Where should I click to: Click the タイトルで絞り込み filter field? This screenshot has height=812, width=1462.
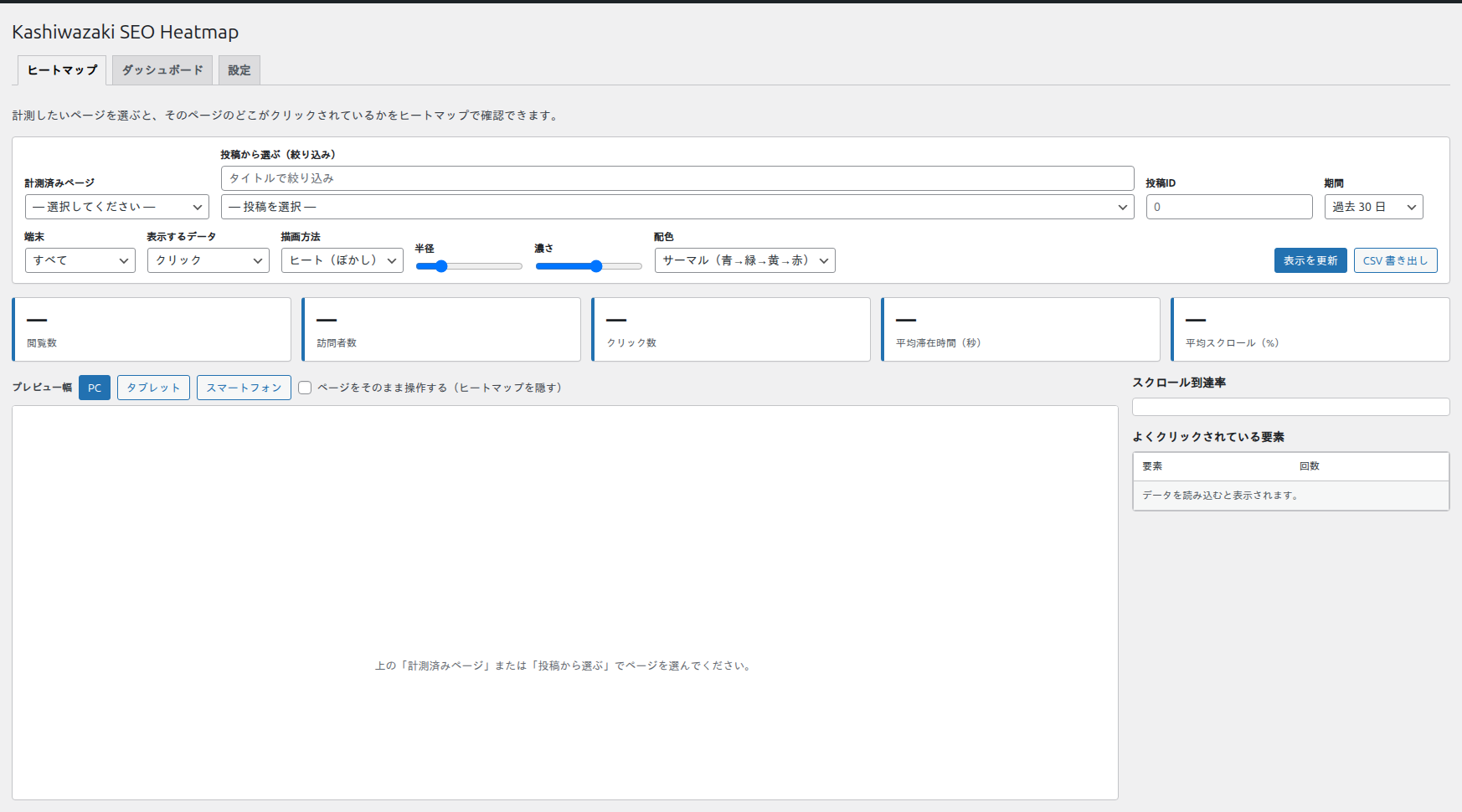677,178
